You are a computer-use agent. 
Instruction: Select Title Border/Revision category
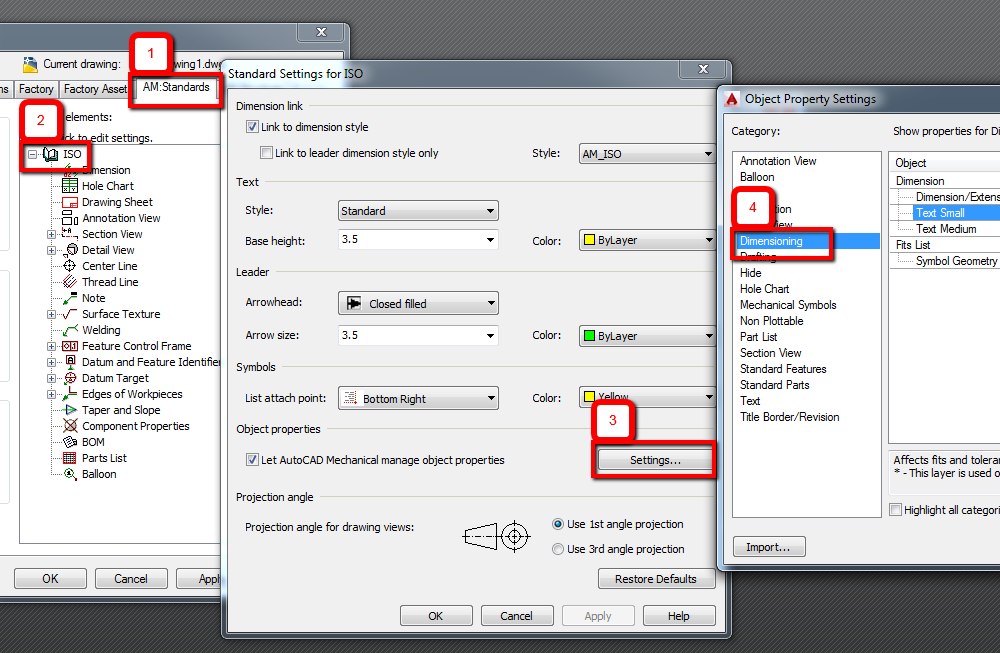pos(790,417)
